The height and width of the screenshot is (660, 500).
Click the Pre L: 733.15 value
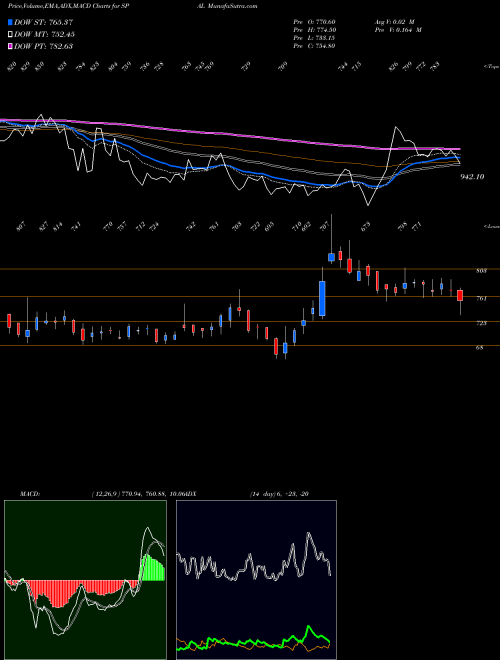314,38
